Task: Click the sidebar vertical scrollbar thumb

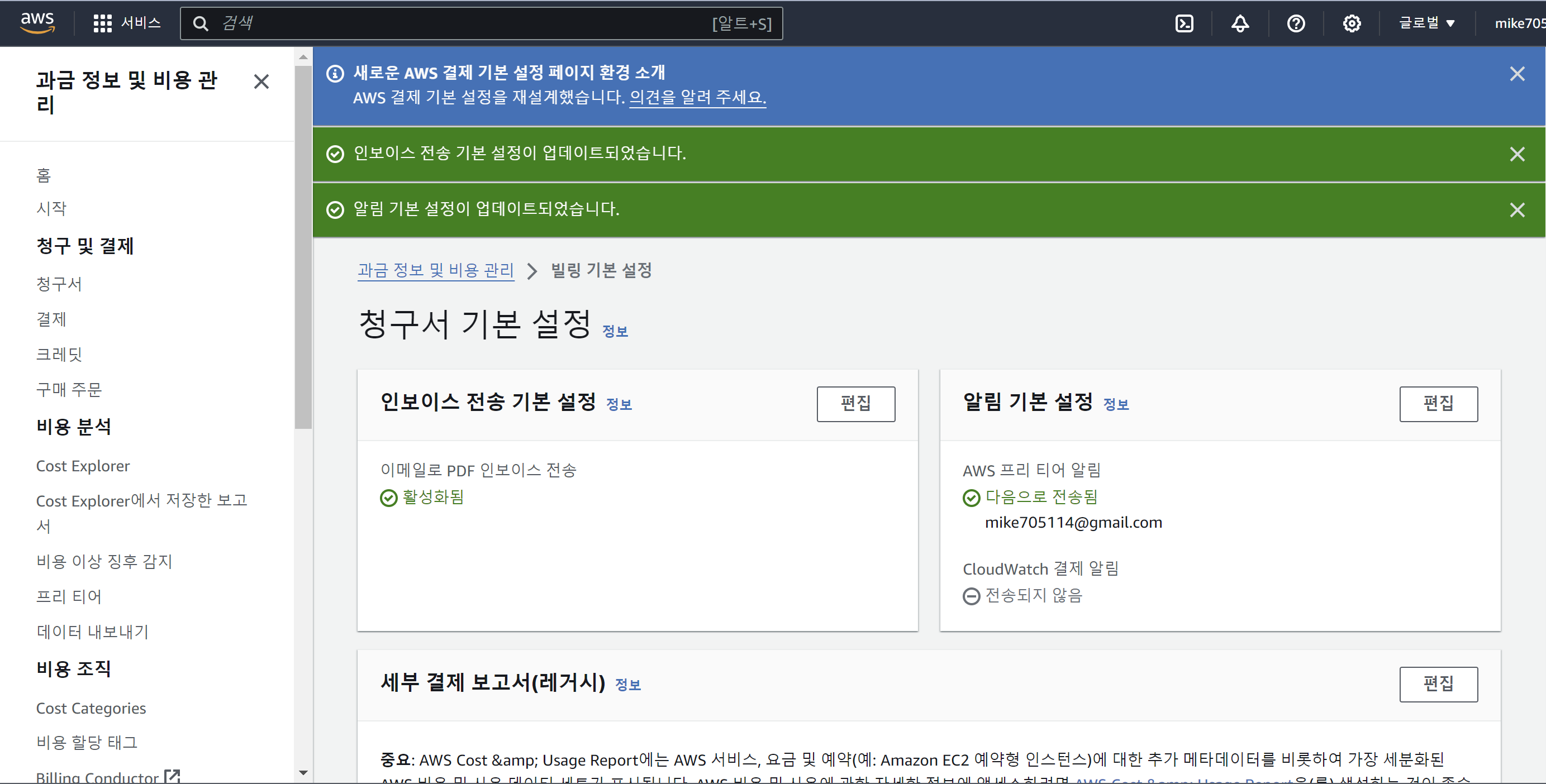Action: (x=303, y=247)
